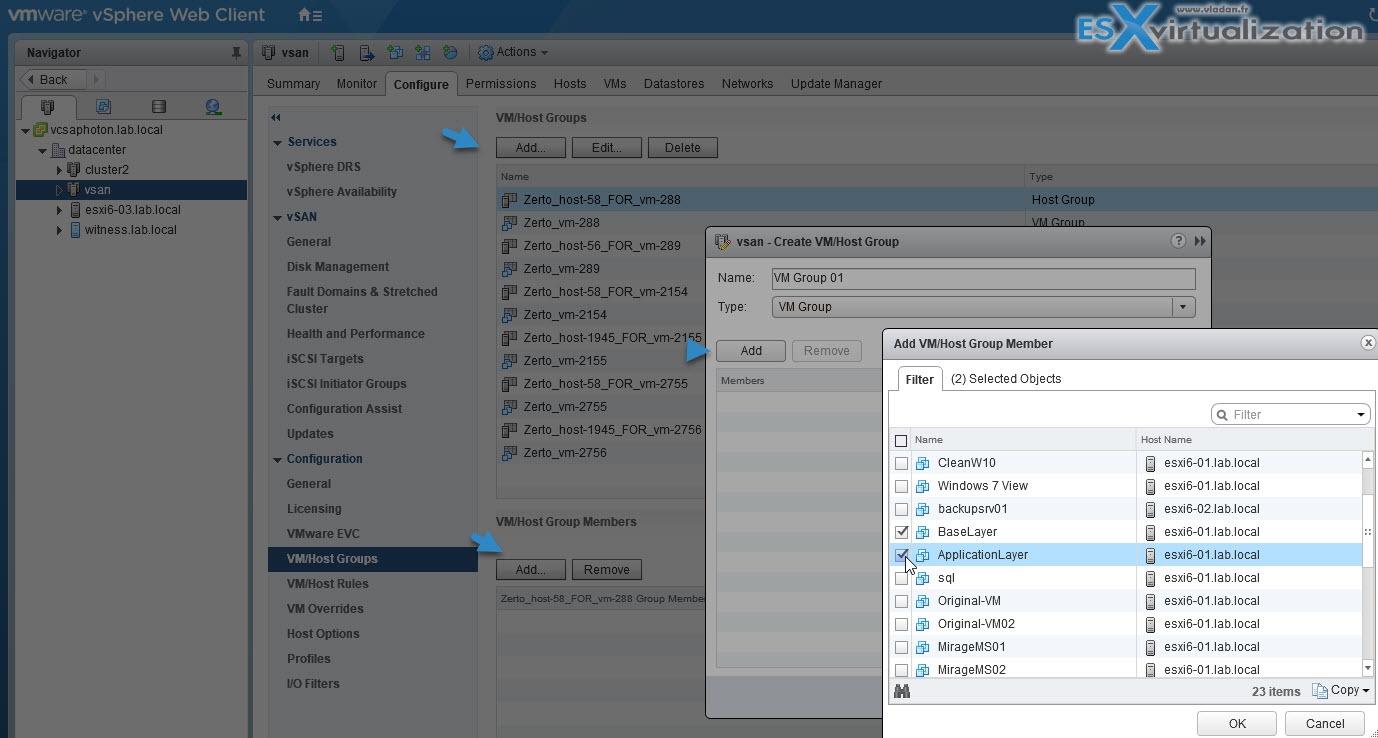Collapse the Configure side menu with double-arrow
The height and width of the screenshot is (738, 1378).
(276, 118)
